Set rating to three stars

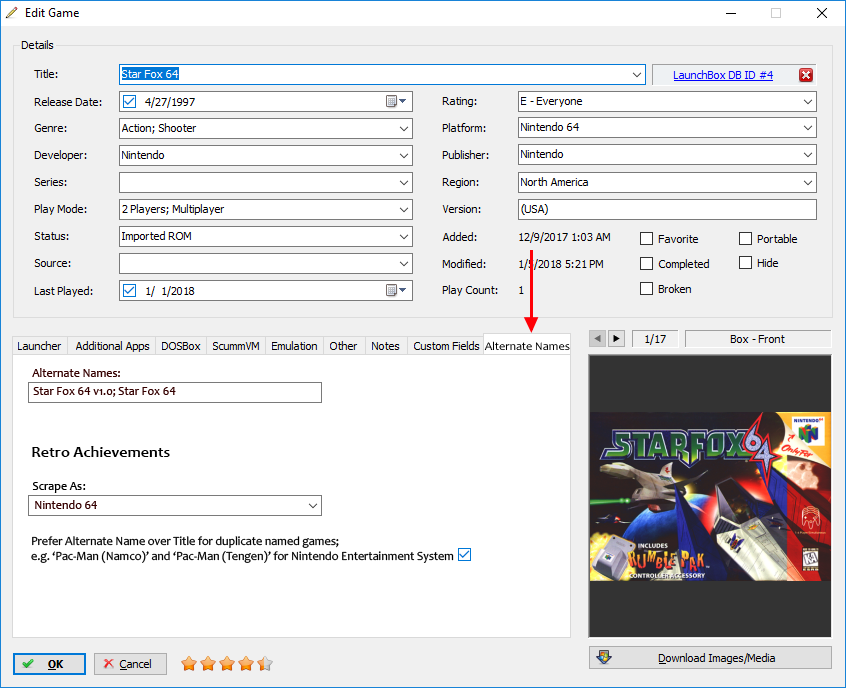pos(227,664)
